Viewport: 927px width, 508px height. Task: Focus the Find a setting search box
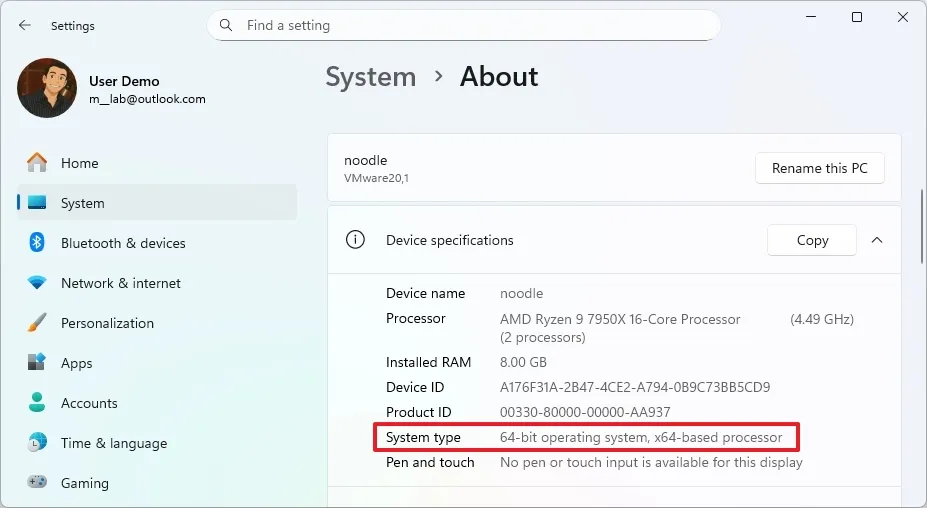pos(464,25)
